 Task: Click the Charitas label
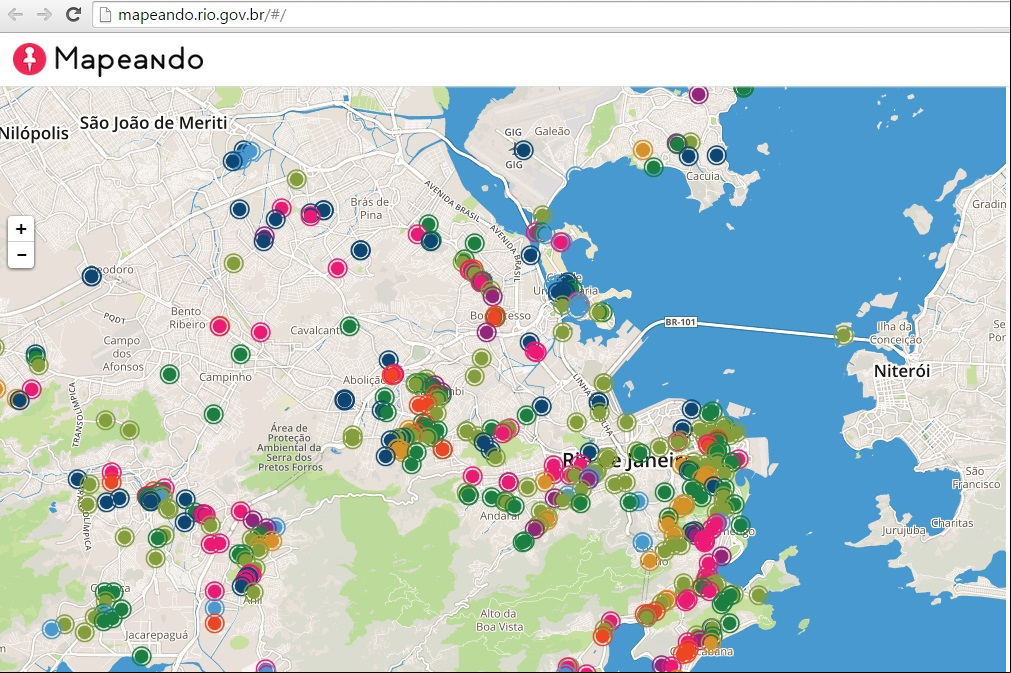(952, 523)
